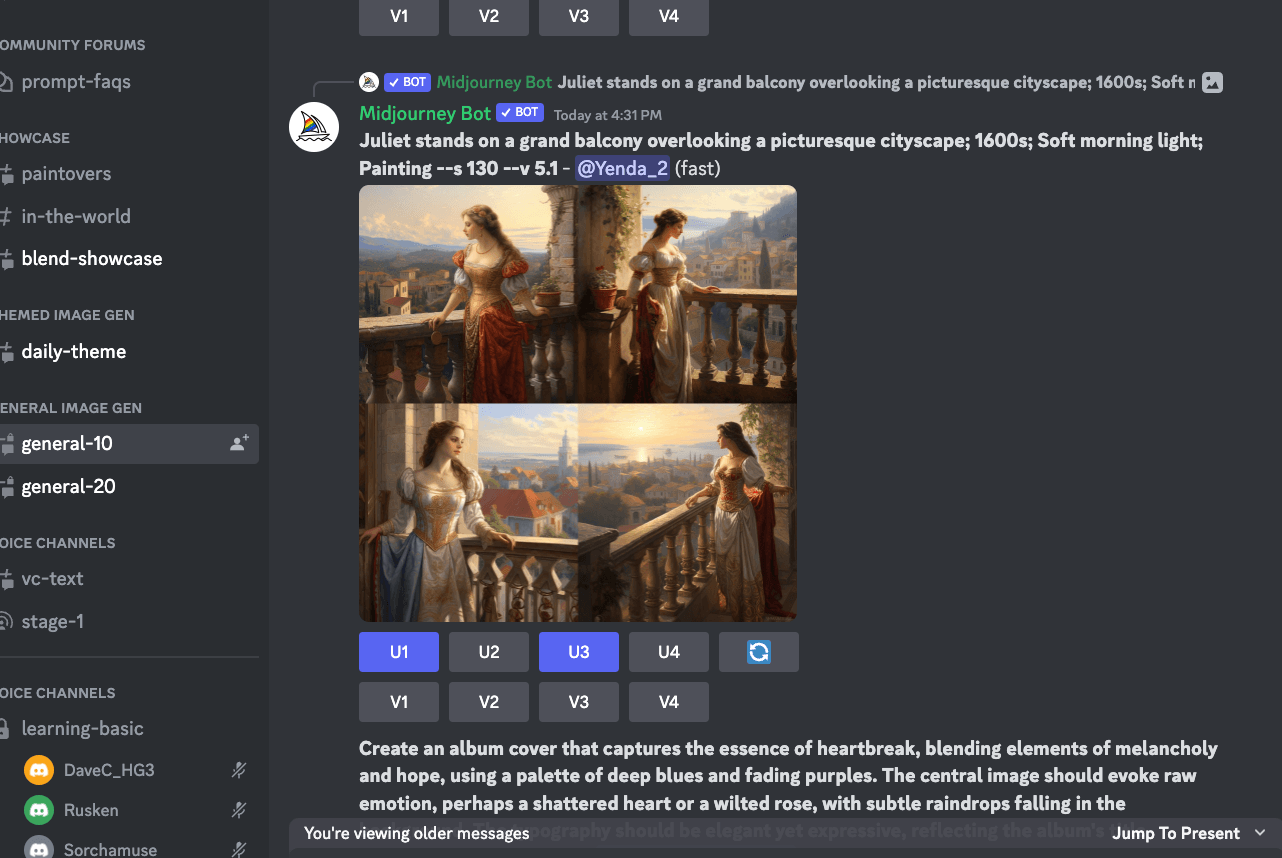Viewport: 1282px width, 858px height.
Task: Click the regenerate icon button beside U4
Action: click(759, 652)
